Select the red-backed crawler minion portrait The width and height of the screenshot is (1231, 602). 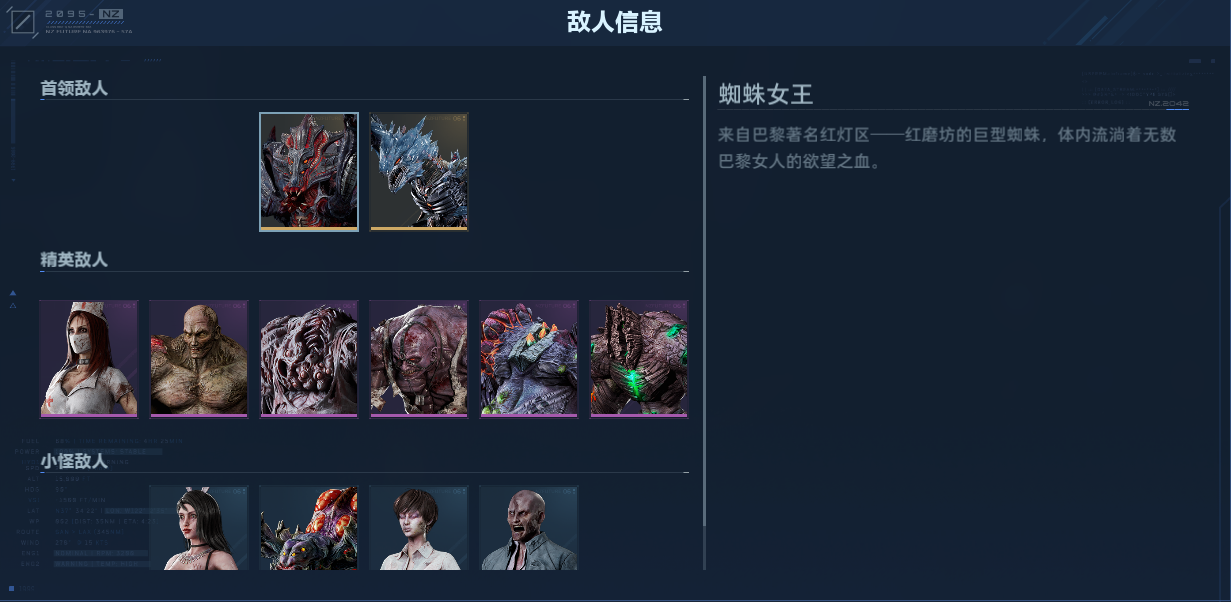[309, 528]
